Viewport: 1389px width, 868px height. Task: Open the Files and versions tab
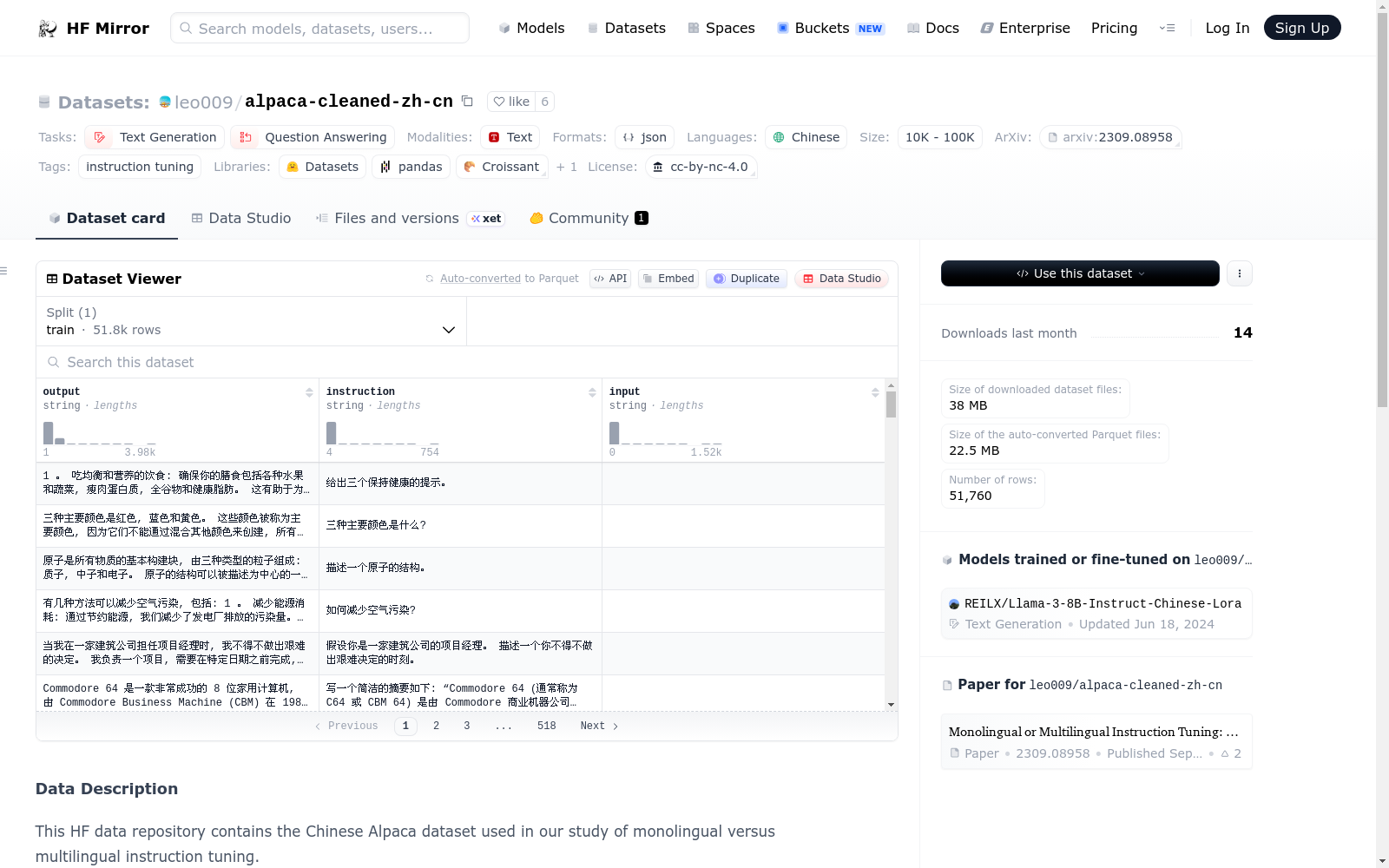411,218
